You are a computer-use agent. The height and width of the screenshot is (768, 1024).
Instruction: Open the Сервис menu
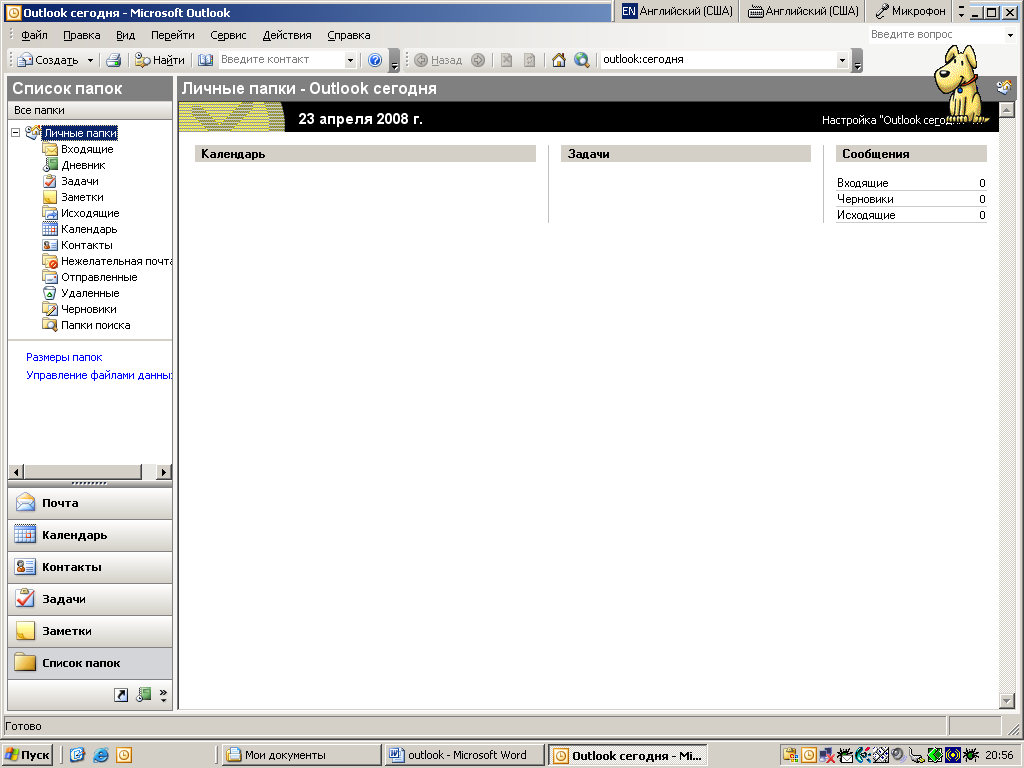tap(228, 35)
